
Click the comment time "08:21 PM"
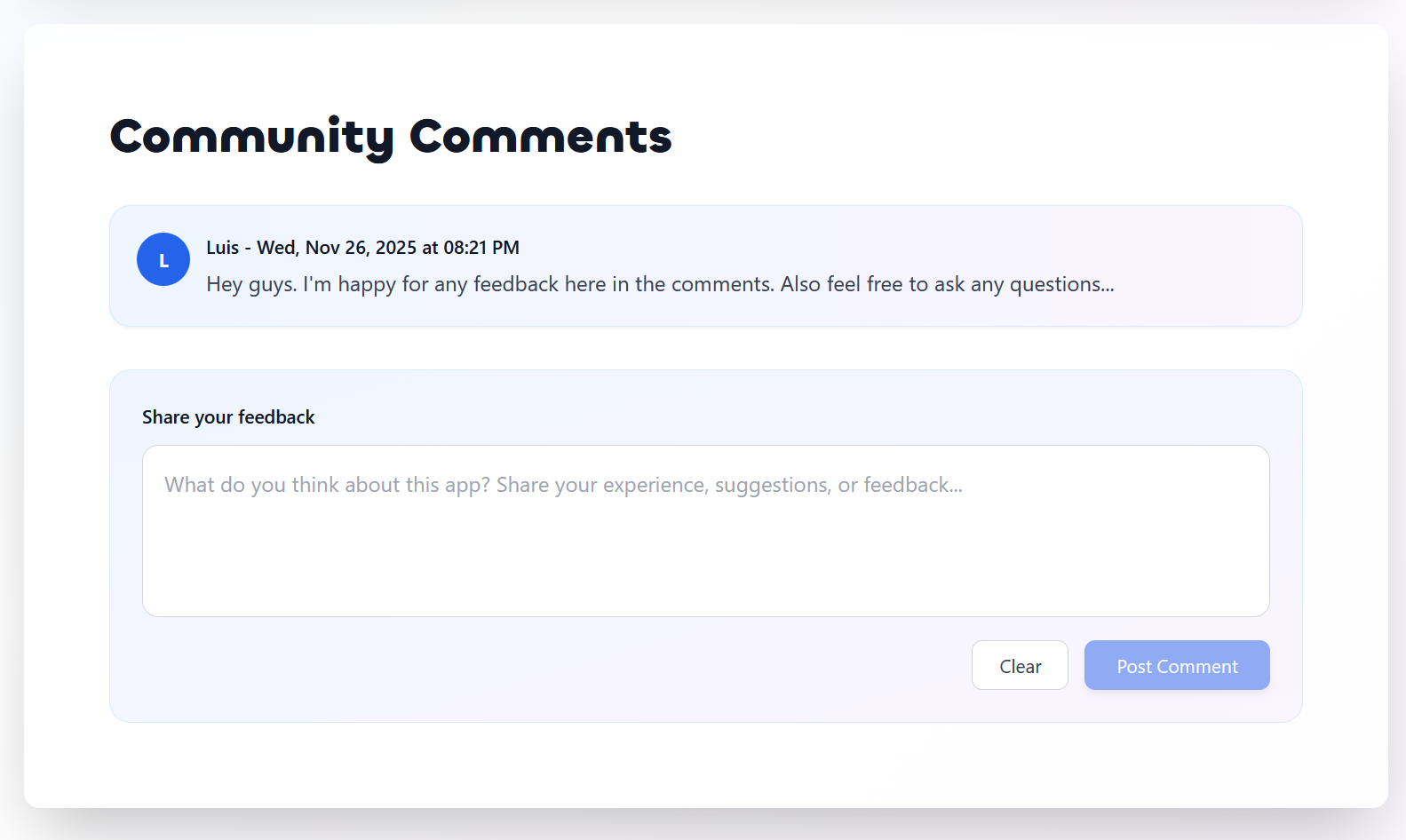[x=481, y=248]
